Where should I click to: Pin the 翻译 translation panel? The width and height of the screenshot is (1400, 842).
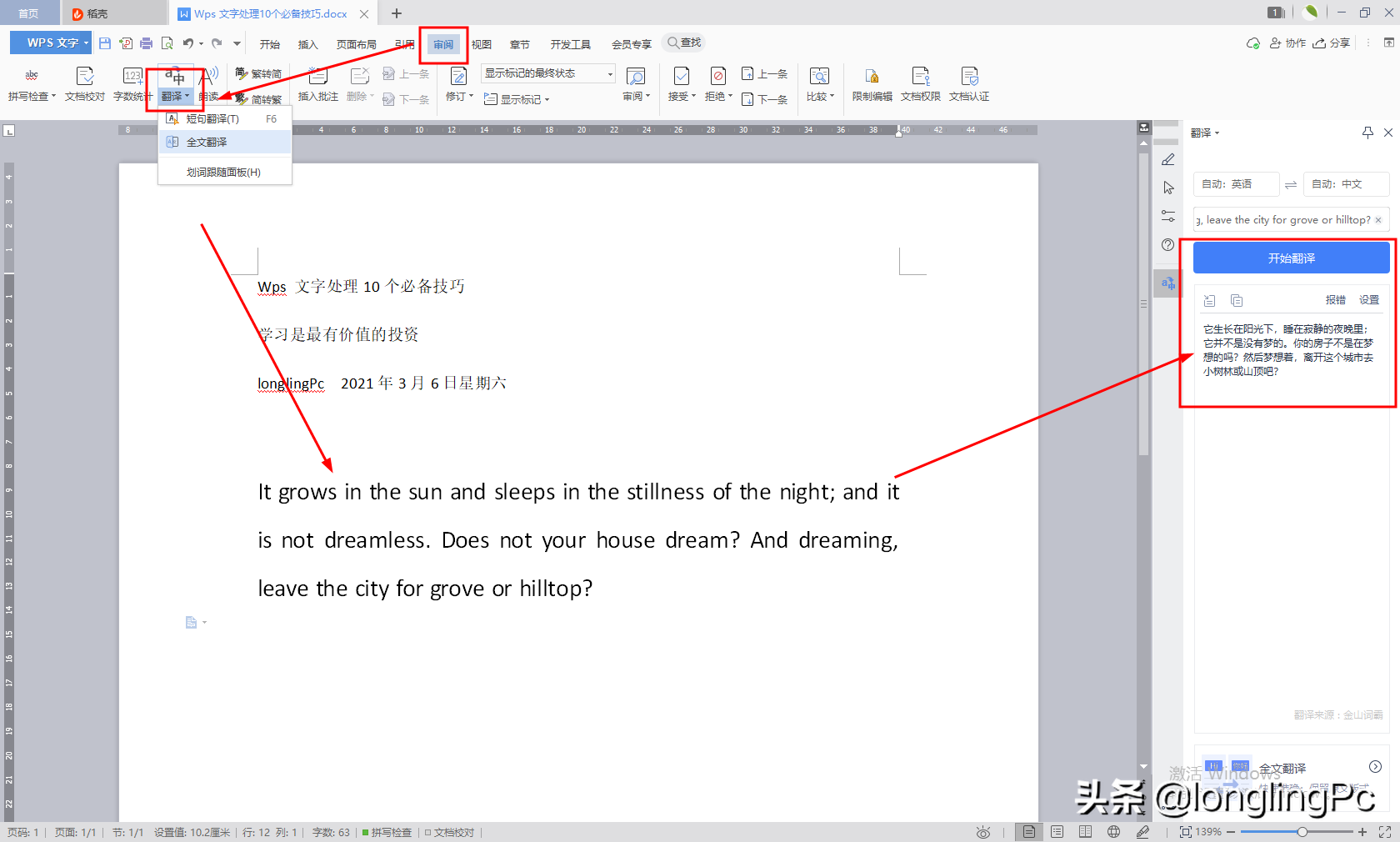point(1367,133)
